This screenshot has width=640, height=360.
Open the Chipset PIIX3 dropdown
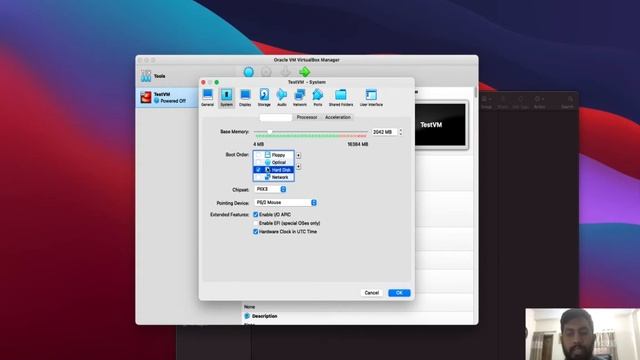(270, 189)
